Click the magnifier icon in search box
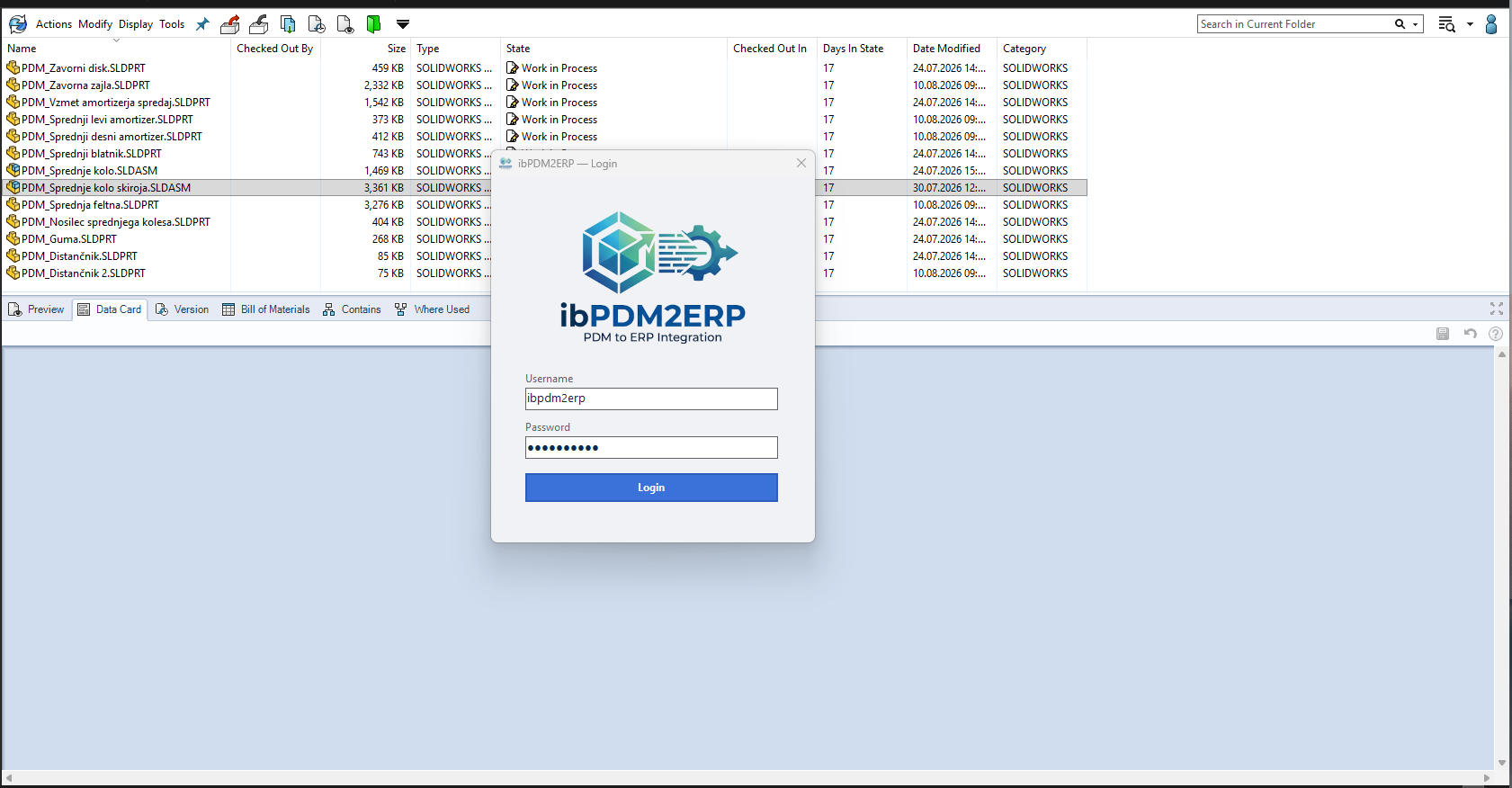The height and width of the screenshot is (788, 1512). (x=1400, y=24)
